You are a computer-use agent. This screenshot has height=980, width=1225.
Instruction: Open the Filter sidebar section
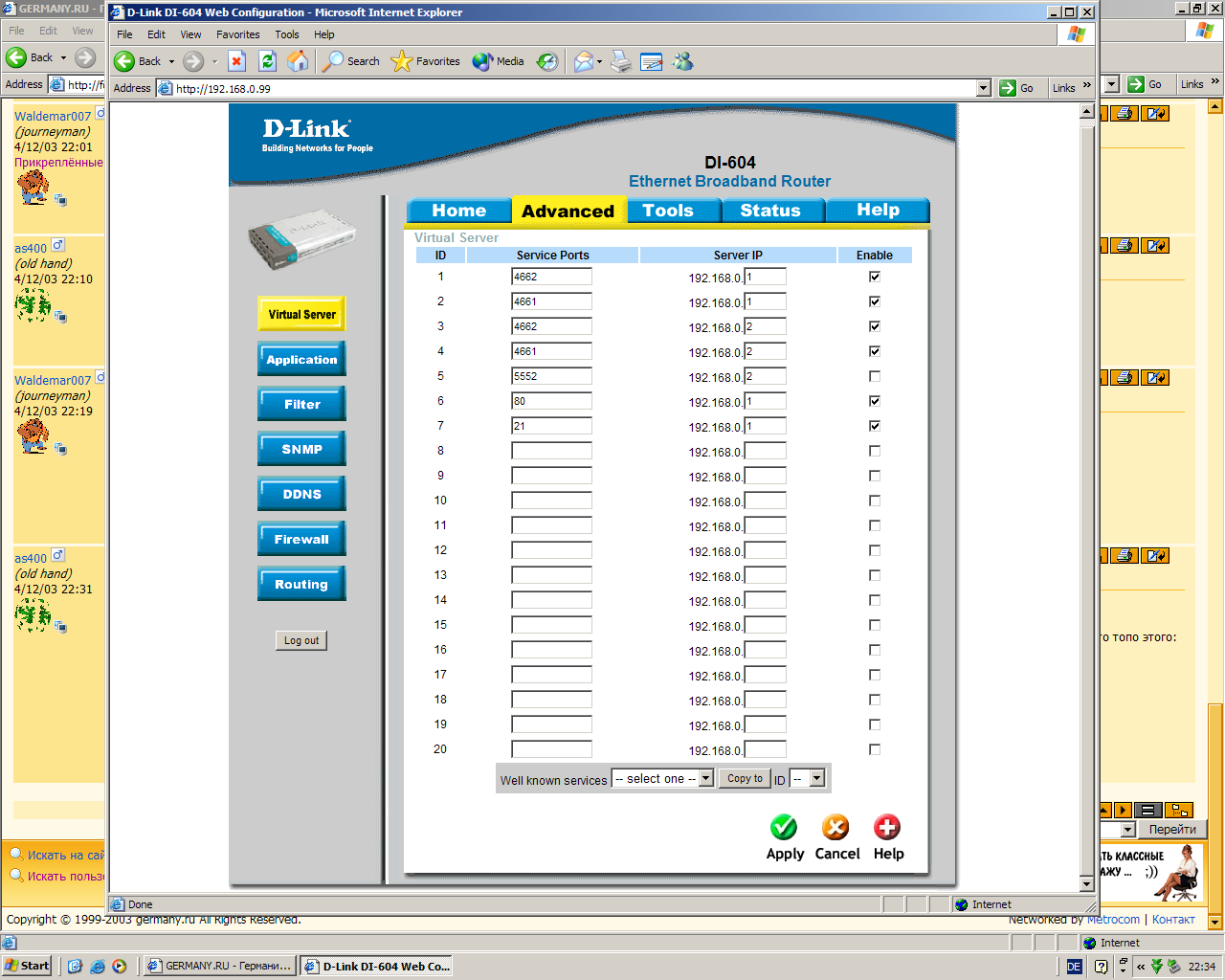[301, 404]
